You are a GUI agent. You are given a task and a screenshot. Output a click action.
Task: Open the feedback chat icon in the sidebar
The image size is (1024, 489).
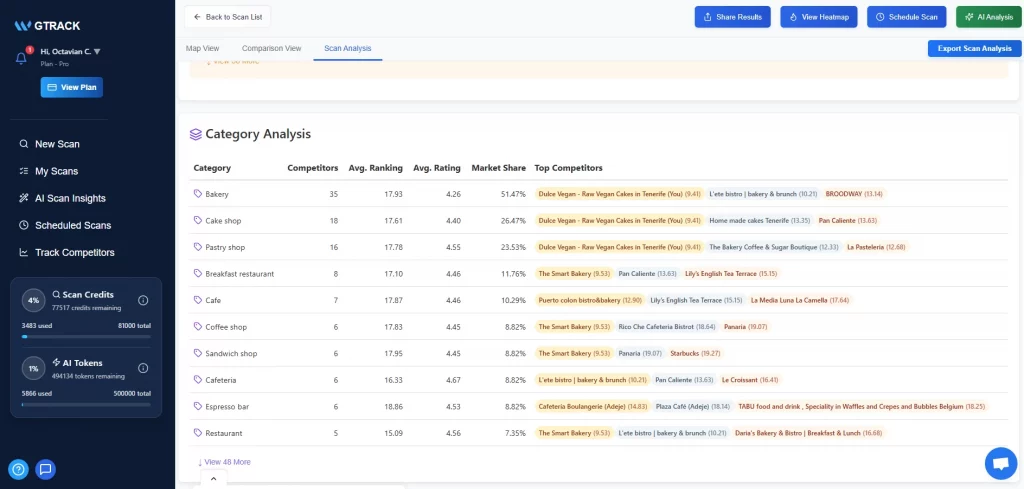tap(45, 469)
